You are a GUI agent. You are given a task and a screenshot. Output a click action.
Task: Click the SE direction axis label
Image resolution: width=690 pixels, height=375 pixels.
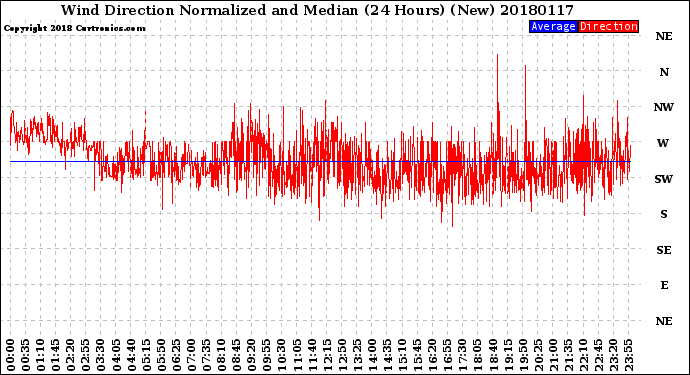664,250
